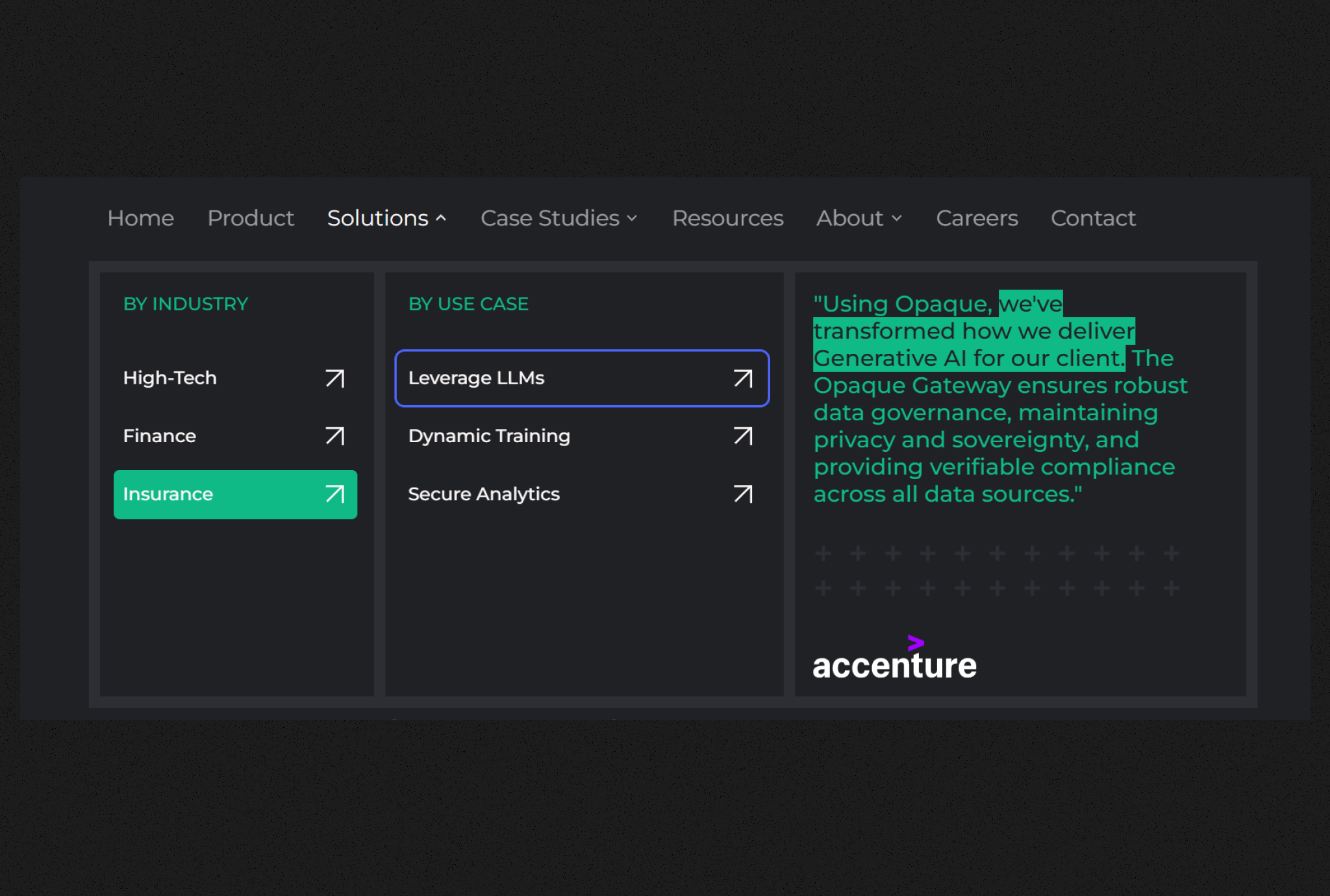Click the arrow icon beside High-Tech
Viewport: 1330px width, 896px height.
[x=335, y=378]
